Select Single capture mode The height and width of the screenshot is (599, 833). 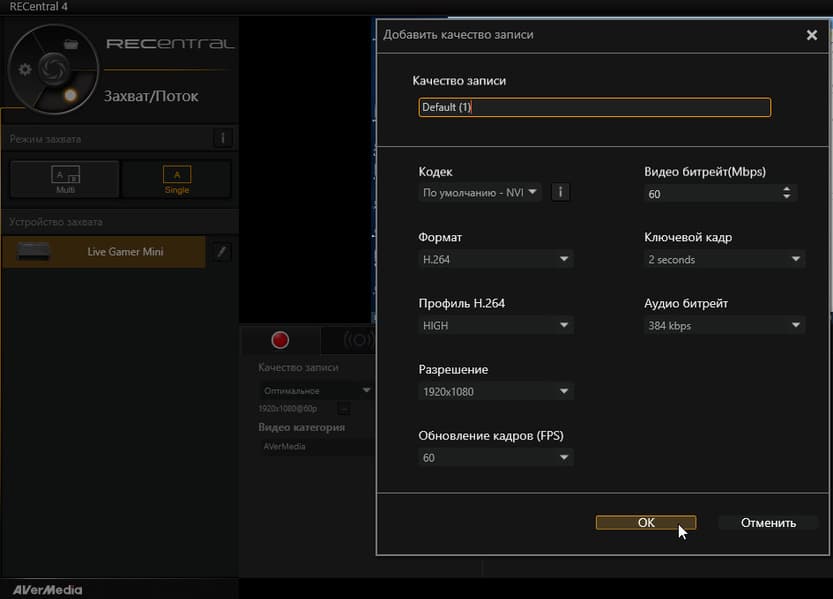tap(177, 179)
